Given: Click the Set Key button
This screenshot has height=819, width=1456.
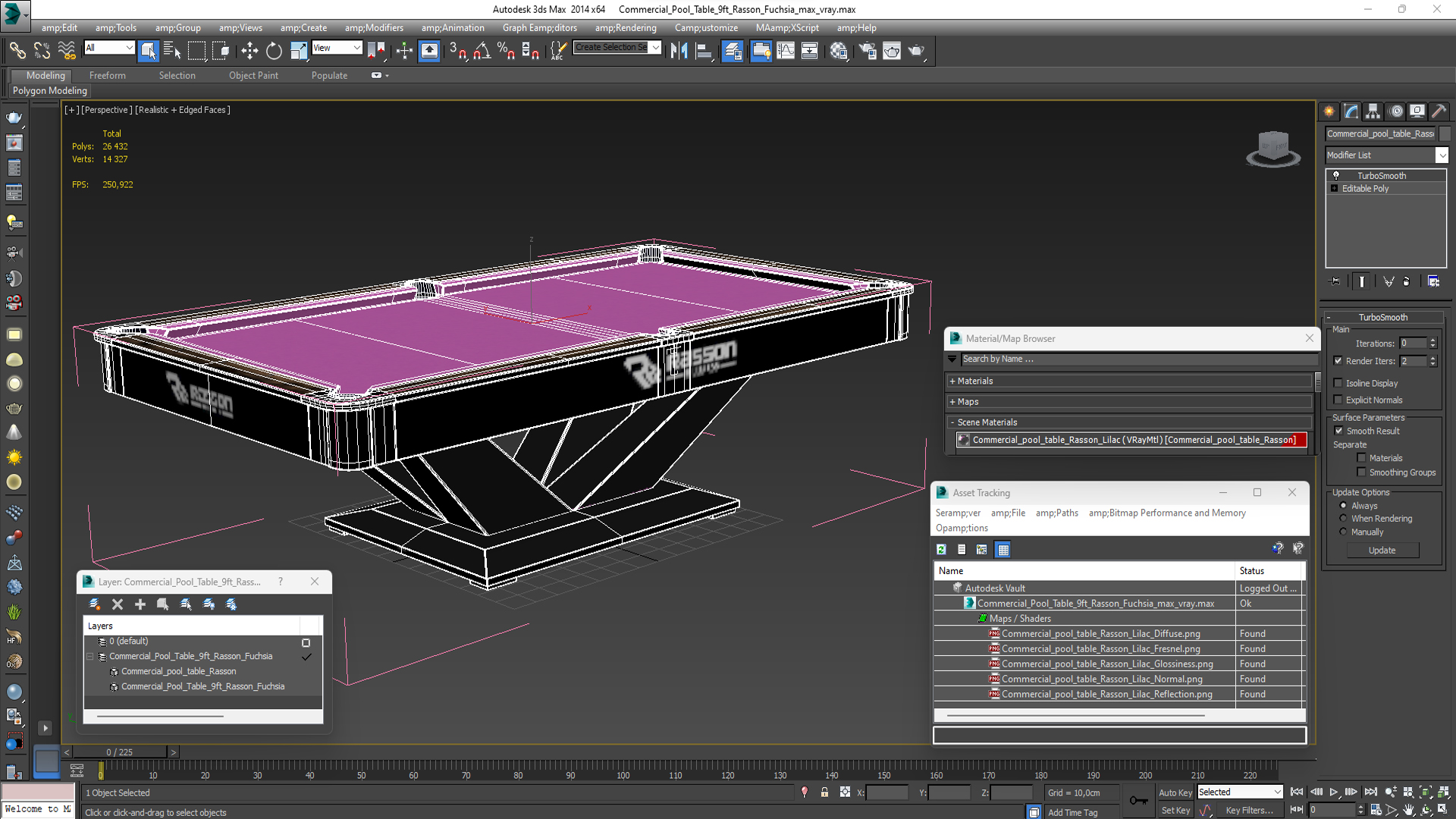Looking at the screenshot, I should tap(1175, 811).
